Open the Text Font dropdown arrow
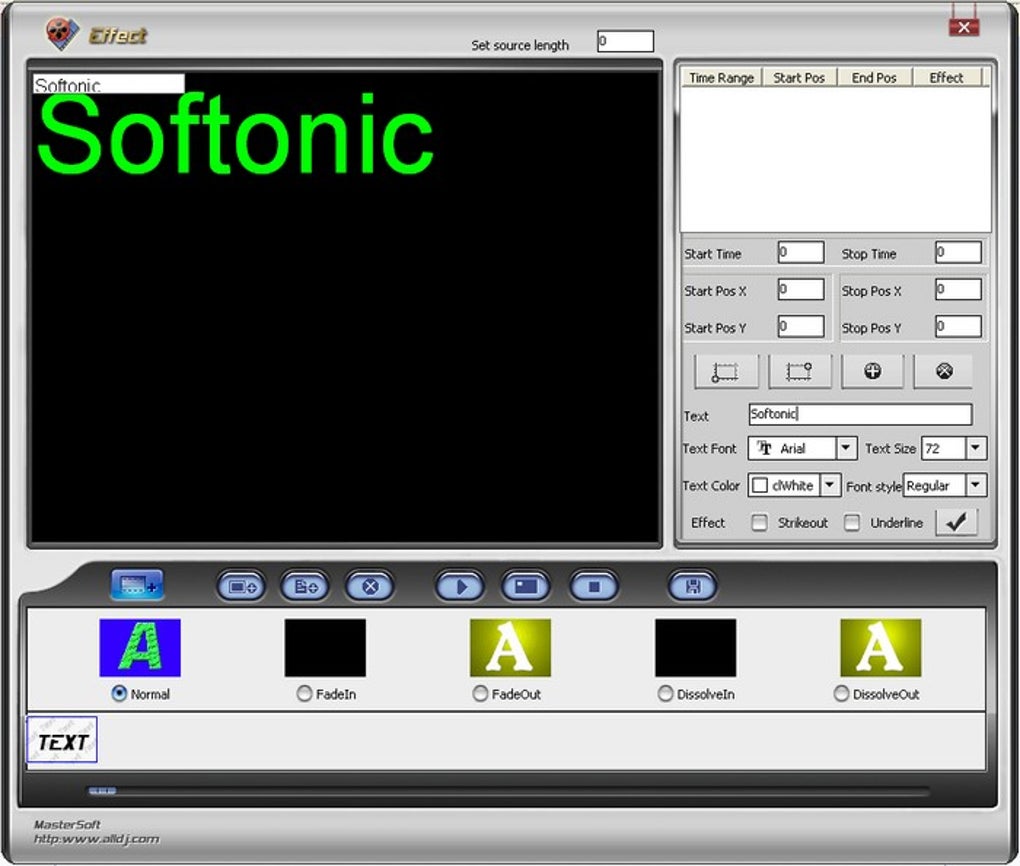This screenshot has height=866, width=1020. coord(846,448)
